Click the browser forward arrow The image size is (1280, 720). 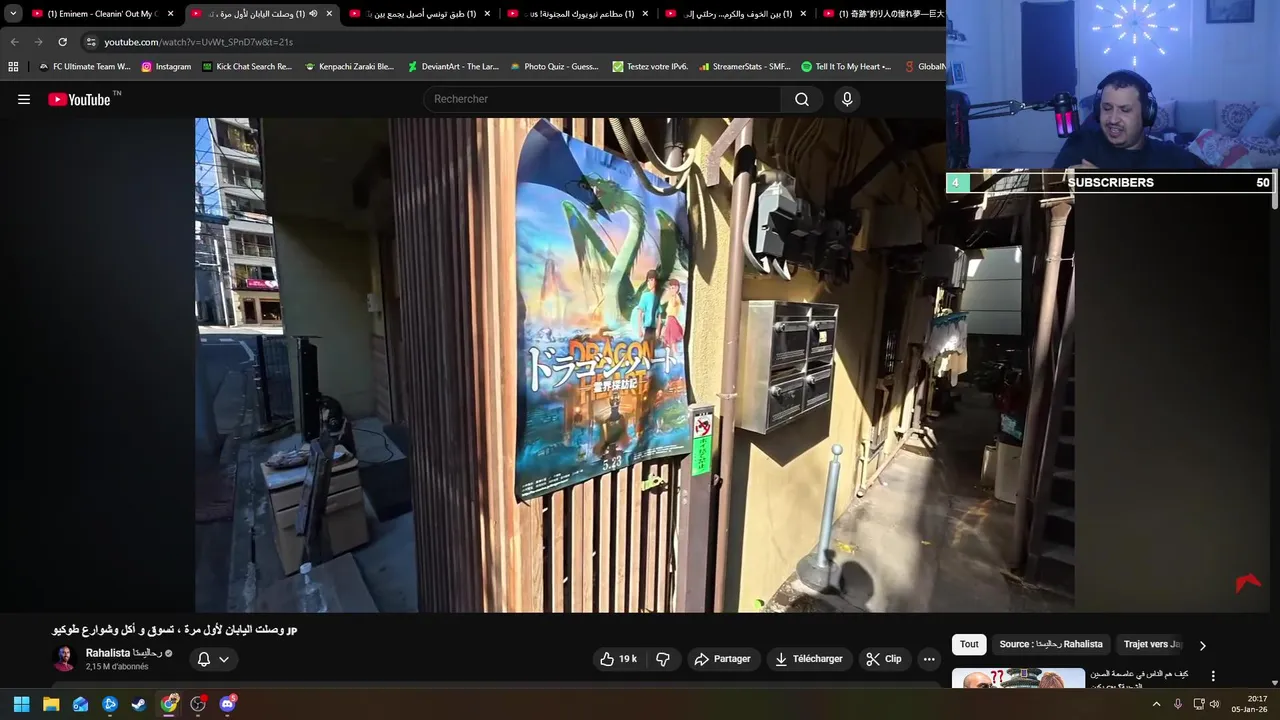tap(38, 42)
